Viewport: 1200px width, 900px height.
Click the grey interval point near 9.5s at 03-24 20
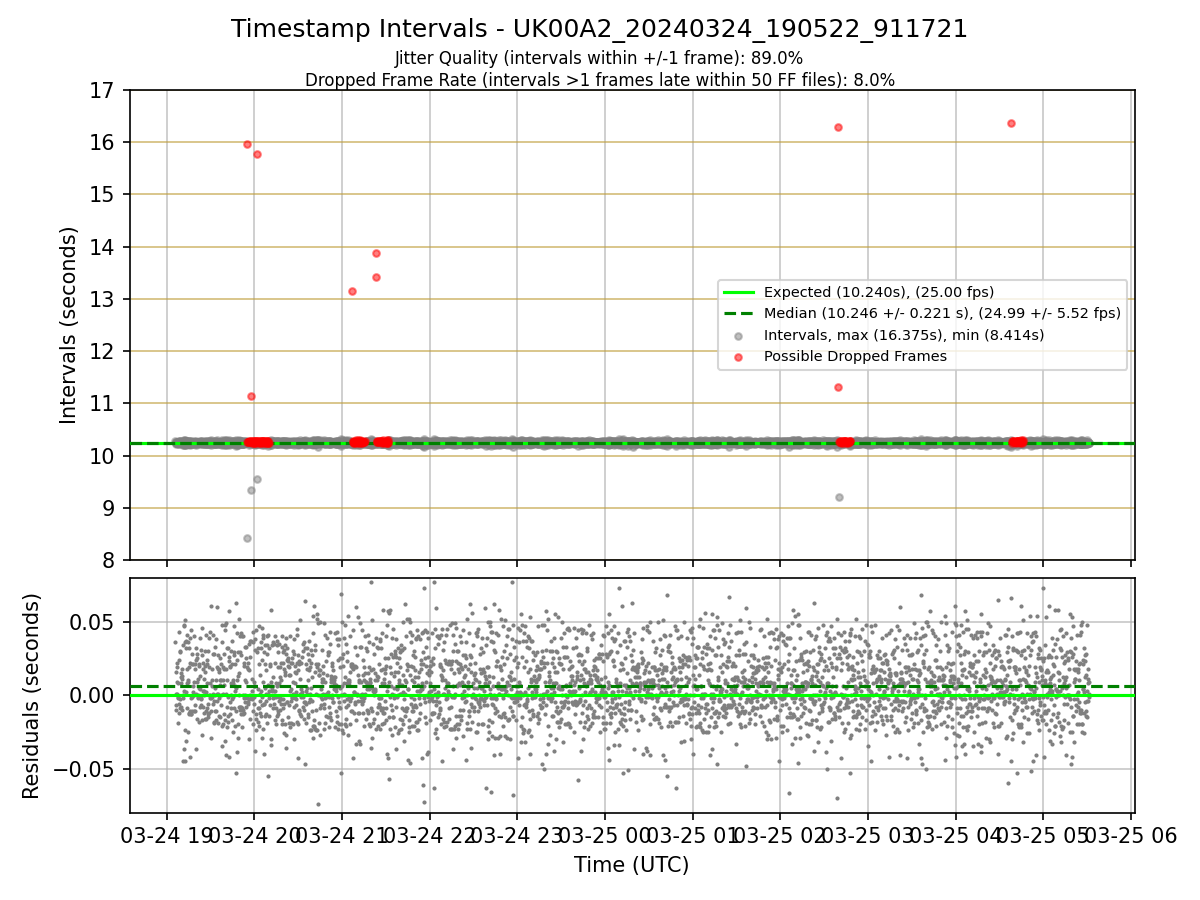pyautogui.click(x=257, y=479)
